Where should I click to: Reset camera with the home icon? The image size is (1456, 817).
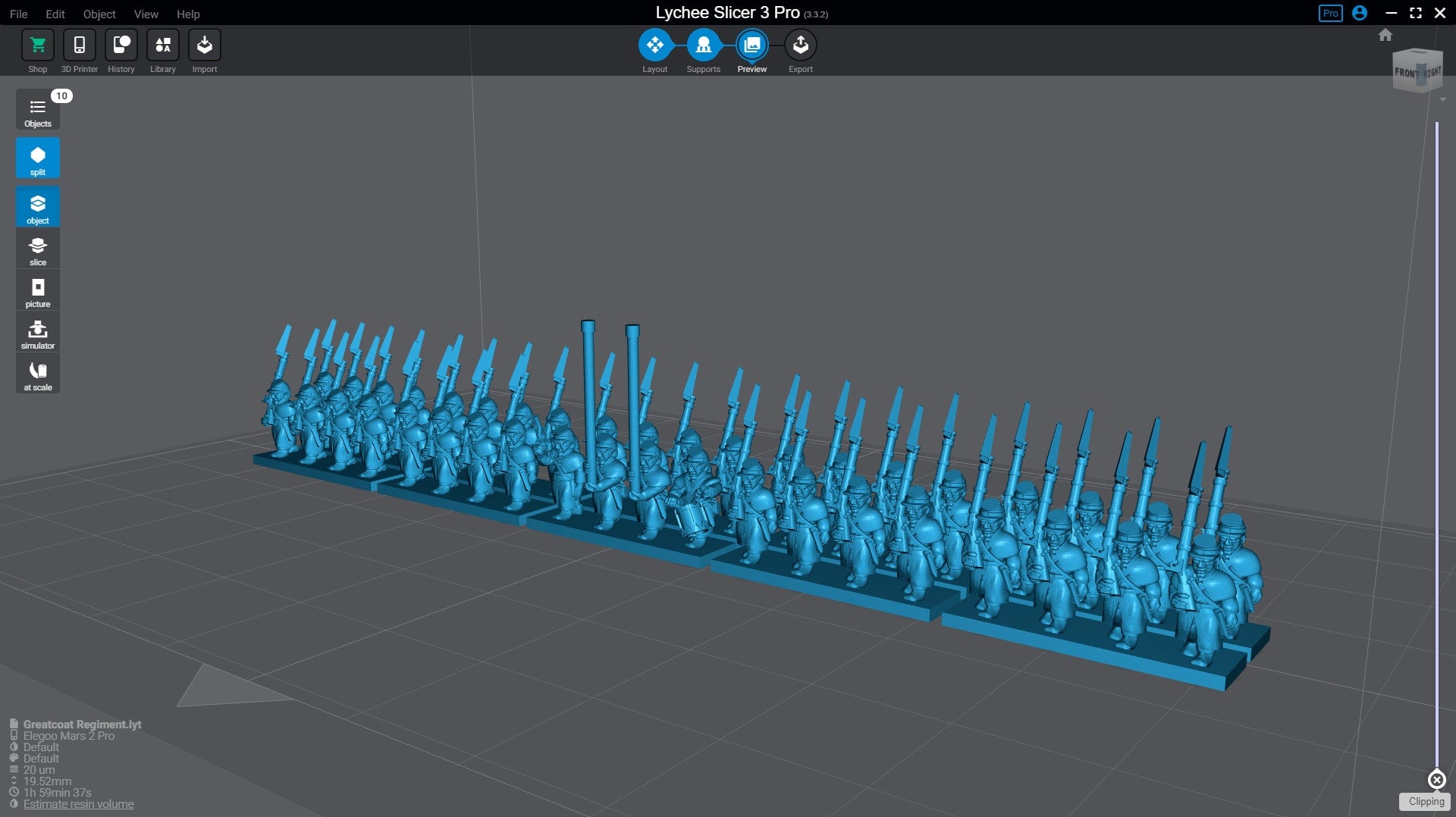click(1385, 35)
